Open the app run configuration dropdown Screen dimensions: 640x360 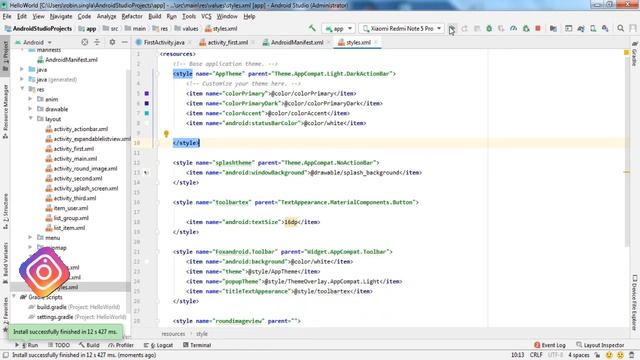pos(338,29)
